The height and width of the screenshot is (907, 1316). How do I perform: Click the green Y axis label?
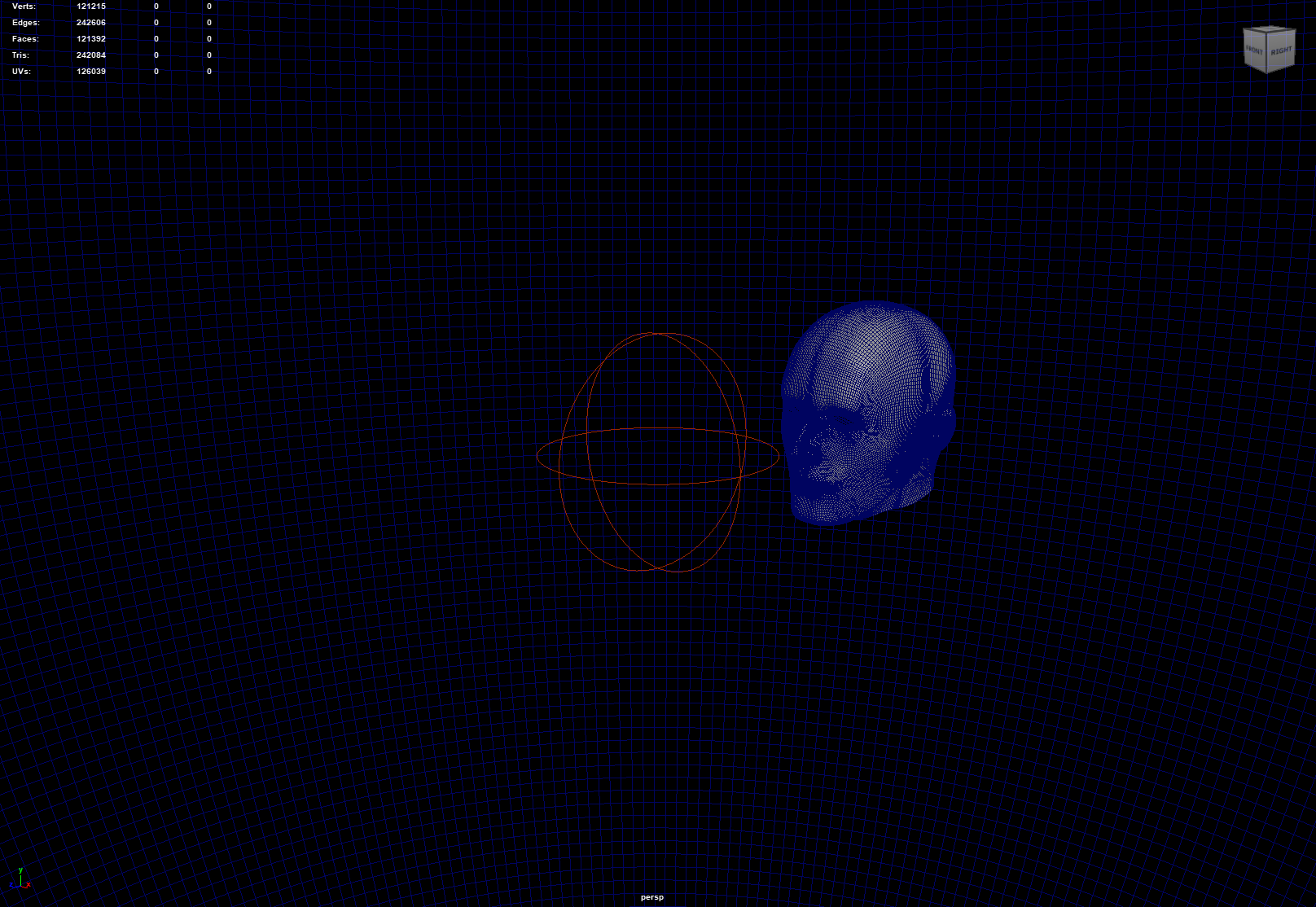pyautogui.click(x=20, y=870)
